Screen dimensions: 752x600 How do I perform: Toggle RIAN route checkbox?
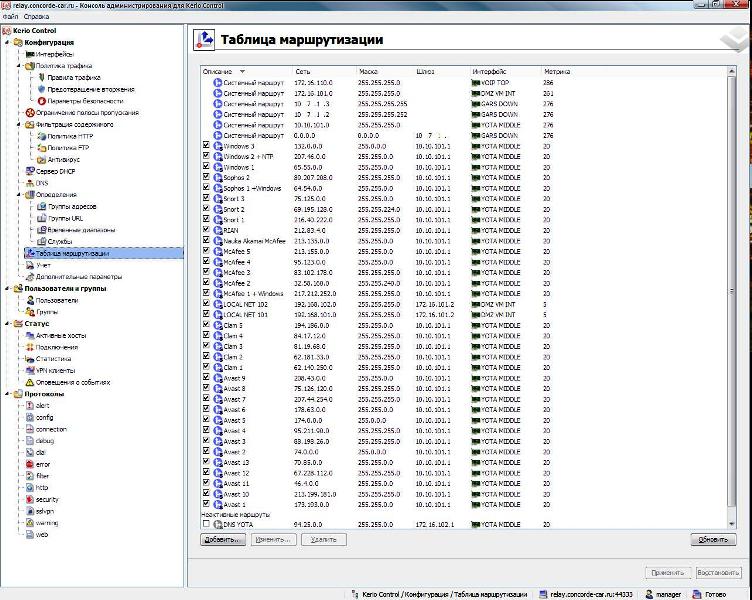[x=206, y=229]
